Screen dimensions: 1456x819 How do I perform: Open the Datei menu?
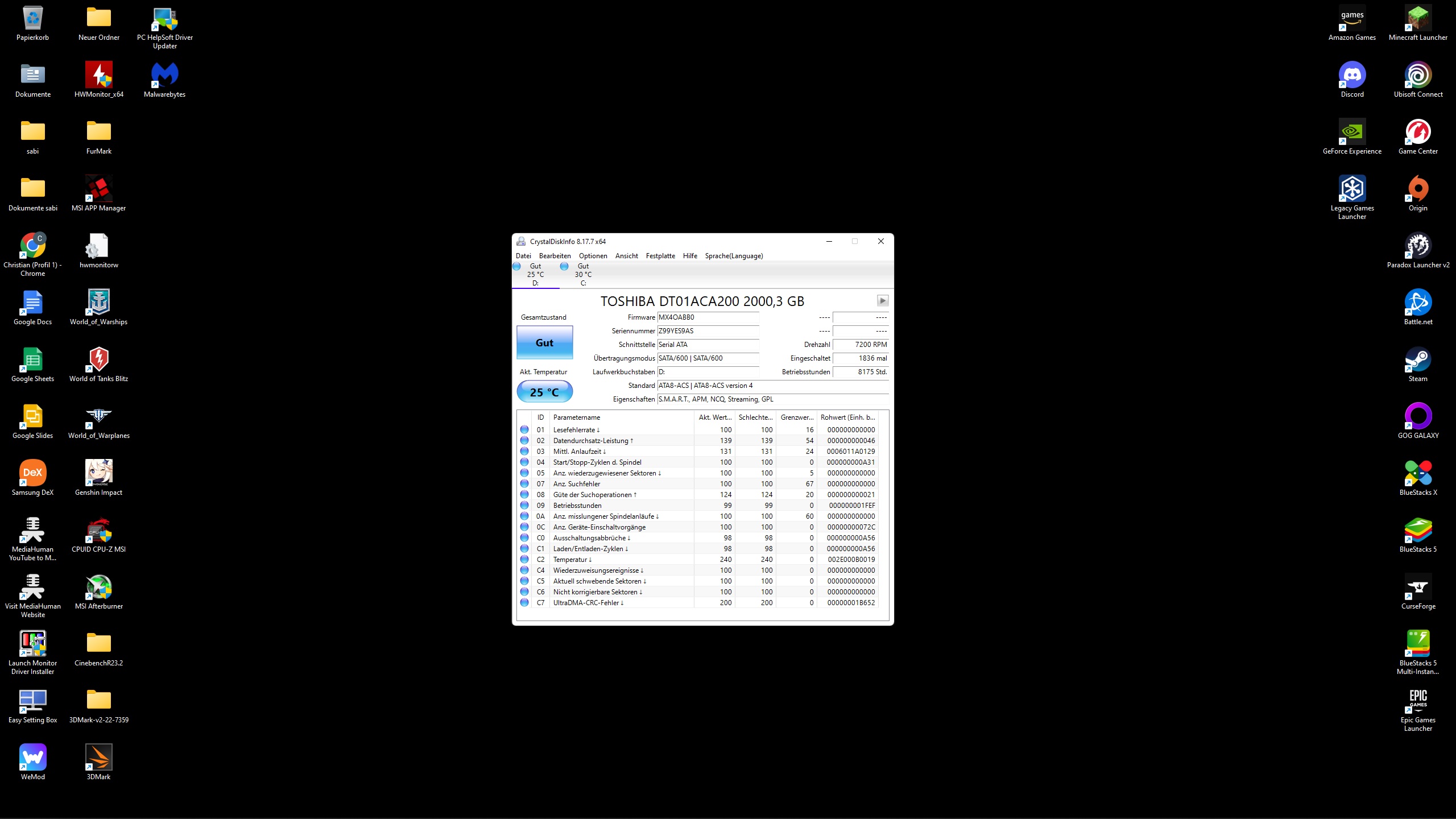coord(523,256)
